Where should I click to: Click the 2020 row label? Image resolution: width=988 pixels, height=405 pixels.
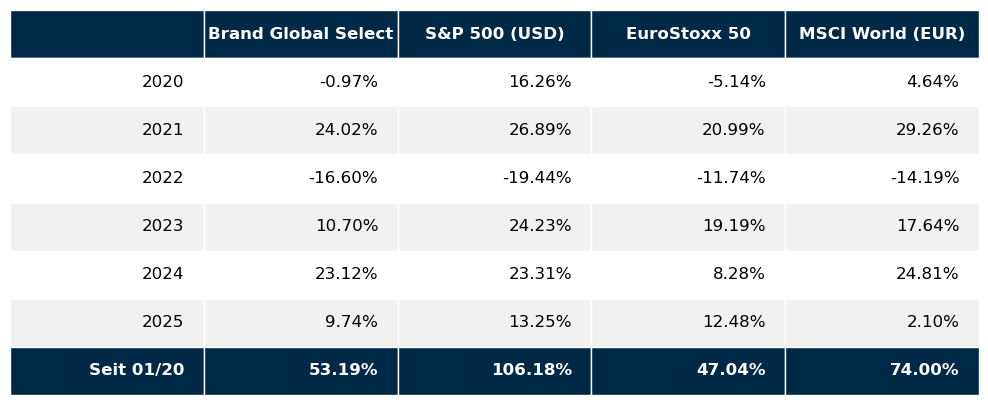[x=162, y=82]
